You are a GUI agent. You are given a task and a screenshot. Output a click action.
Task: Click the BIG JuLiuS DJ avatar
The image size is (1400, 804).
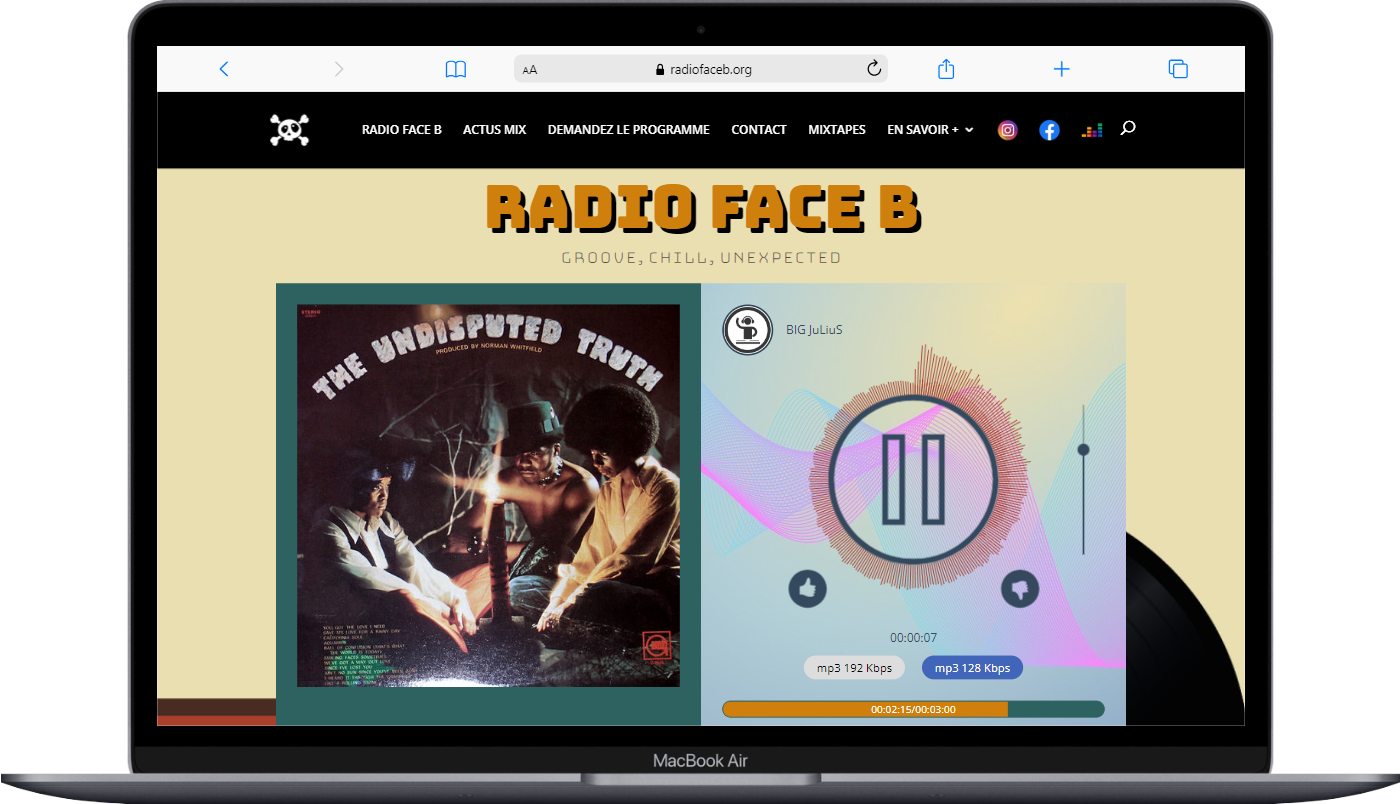pos(748,330)
